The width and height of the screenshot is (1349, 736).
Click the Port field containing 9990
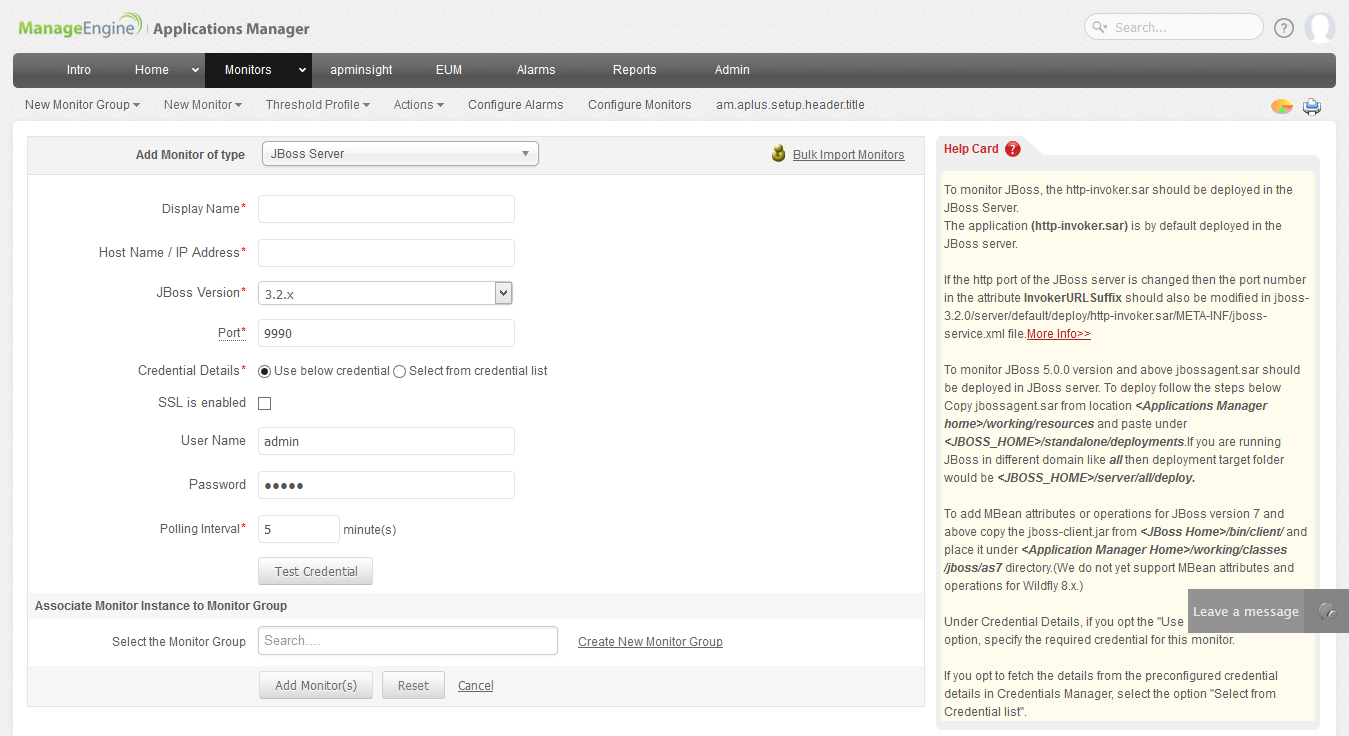(x=386, y=333)
